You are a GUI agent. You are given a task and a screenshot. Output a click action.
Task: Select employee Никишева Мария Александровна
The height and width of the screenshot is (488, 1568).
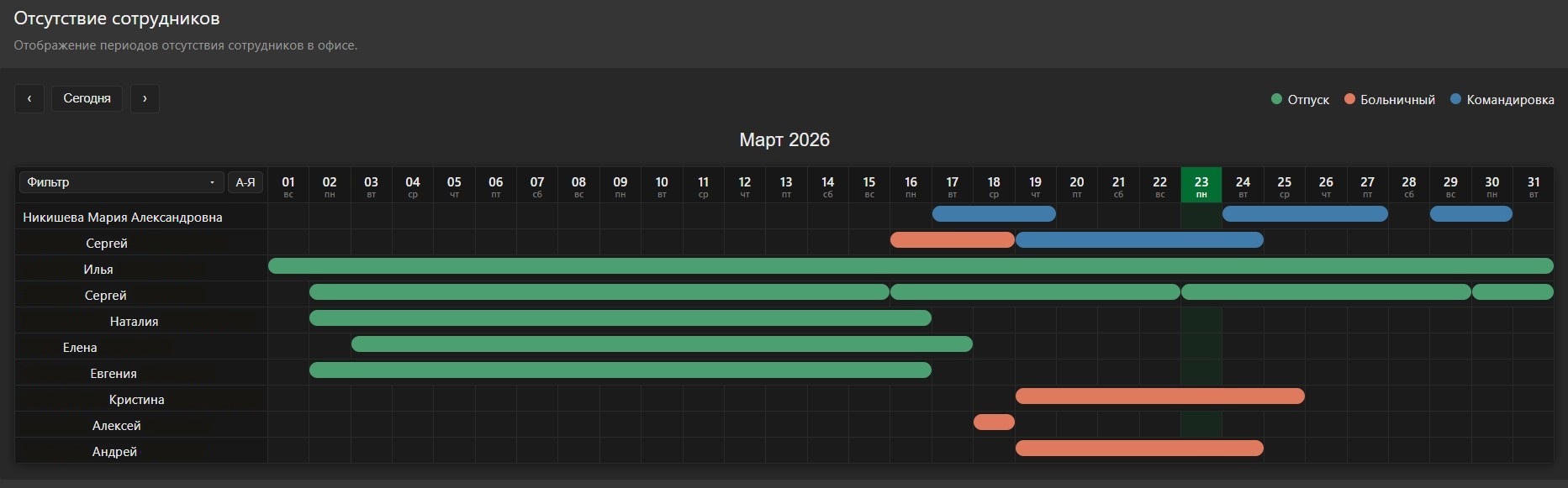tap(123, 218)
